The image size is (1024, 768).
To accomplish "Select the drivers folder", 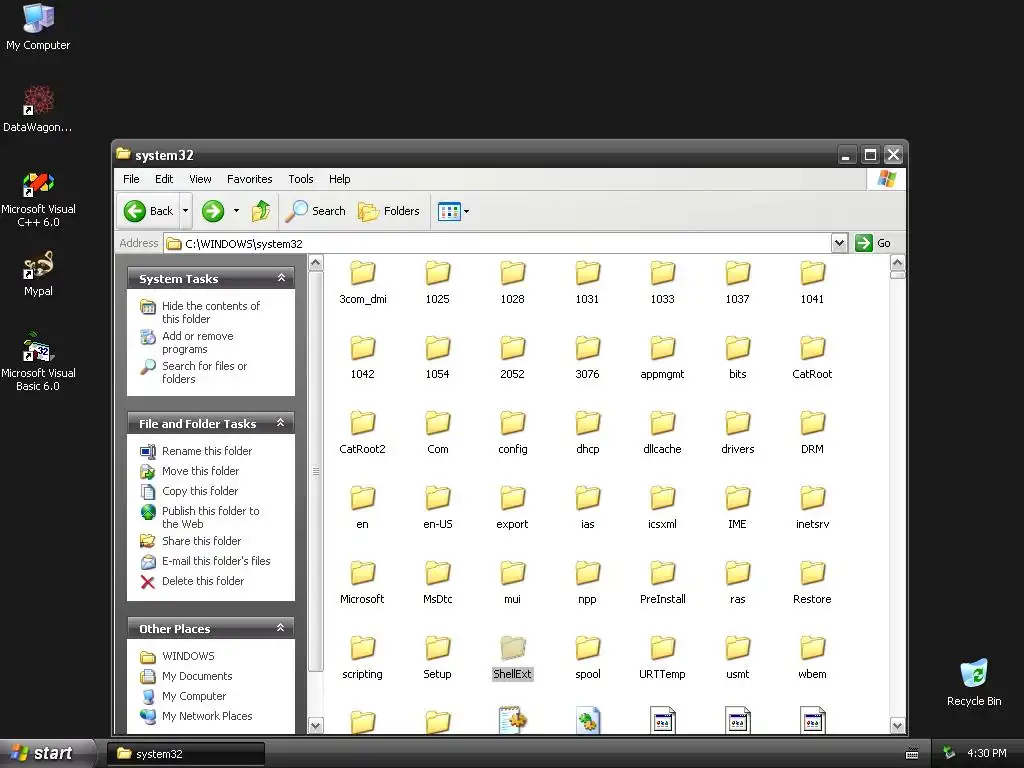I will (x=737, y=433).
